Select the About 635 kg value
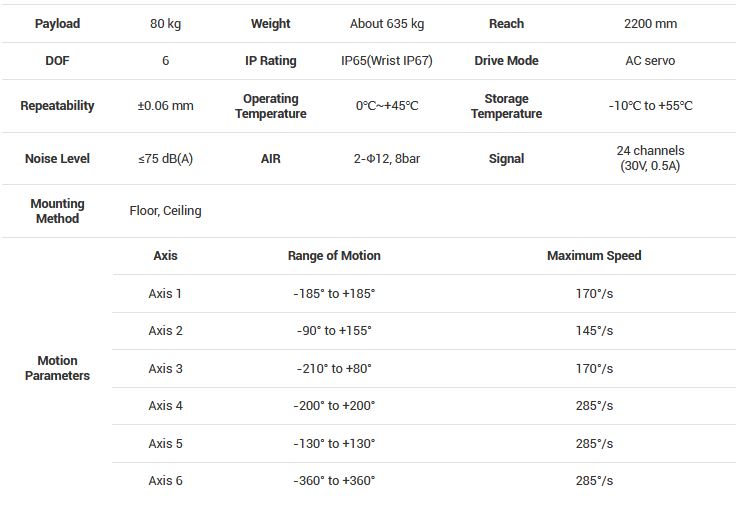This screenshot has height=522, width=736. (x=386, y=23)
